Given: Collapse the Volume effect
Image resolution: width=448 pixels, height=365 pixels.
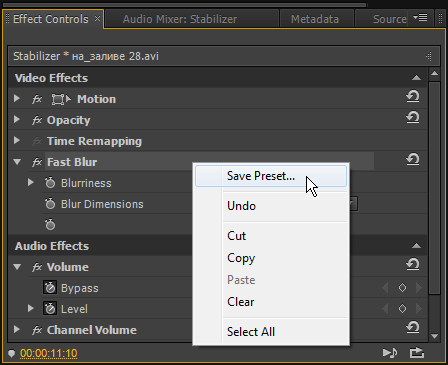Looking at the screenshot, I should tap(17, 267).
